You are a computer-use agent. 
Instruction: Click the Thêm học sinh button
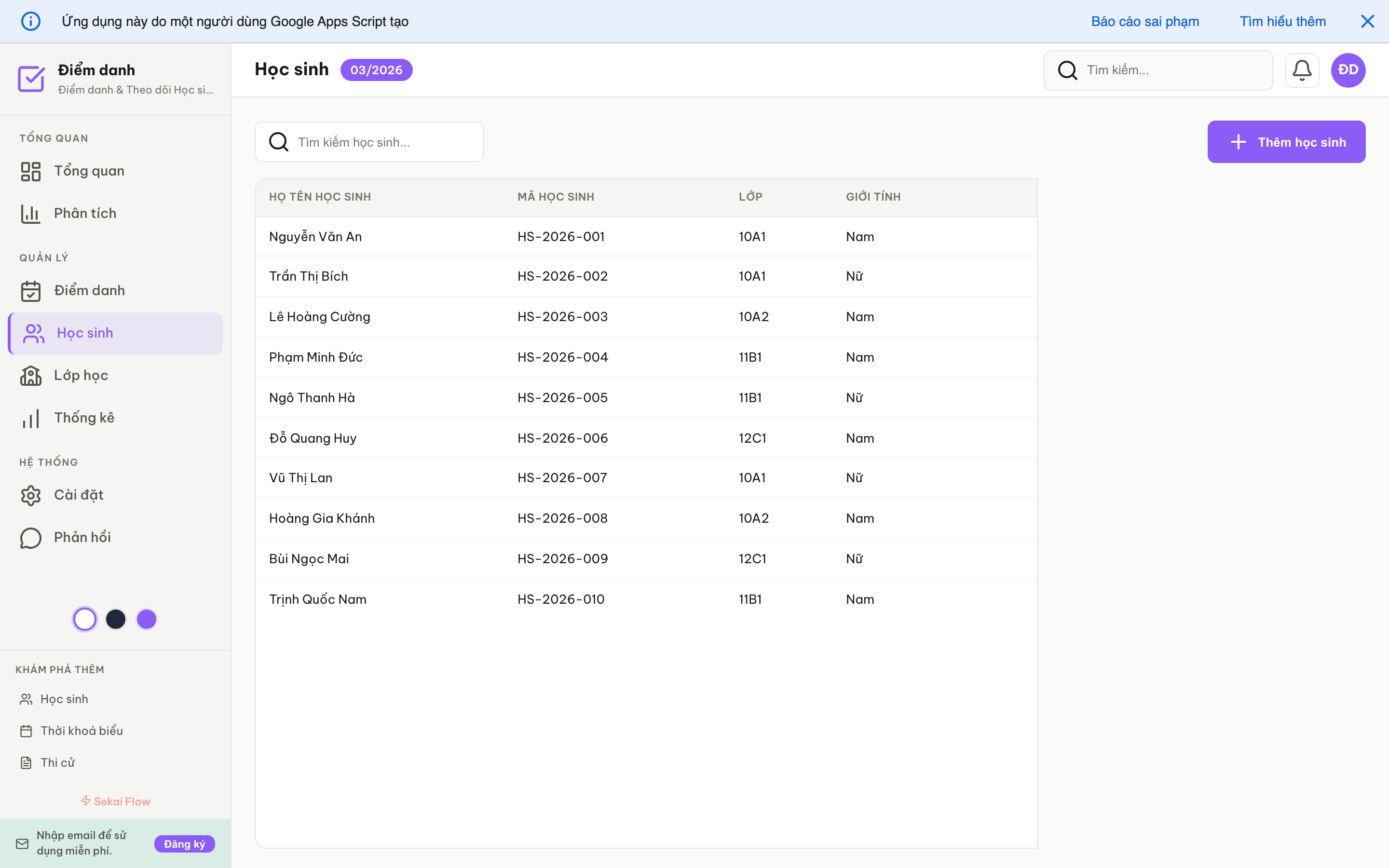pos(1287,142)
